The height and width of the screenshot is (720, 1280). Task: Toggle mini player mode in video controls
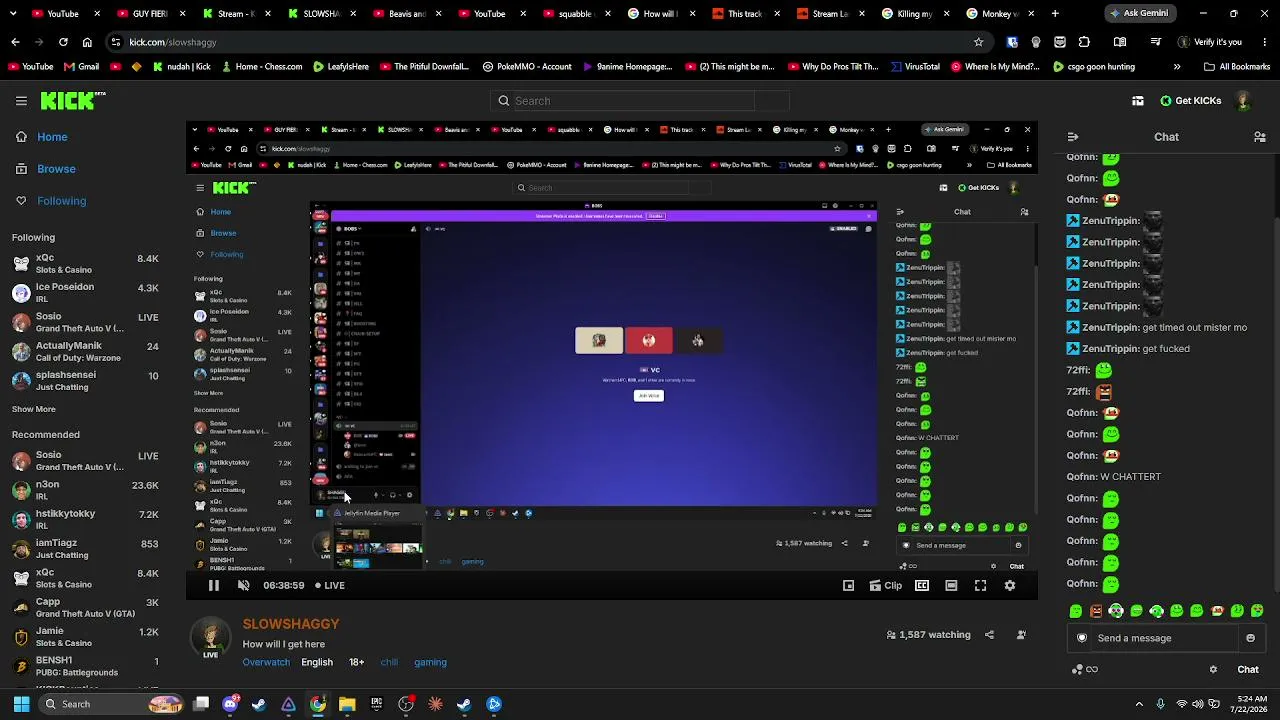click(x=849, y=586)
